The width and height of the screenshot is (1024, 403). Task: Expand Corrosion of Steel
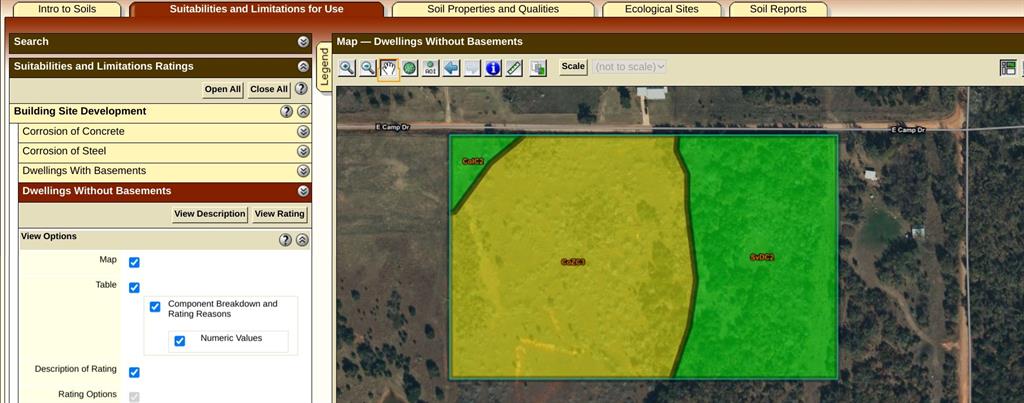click(x=303, y=152)
